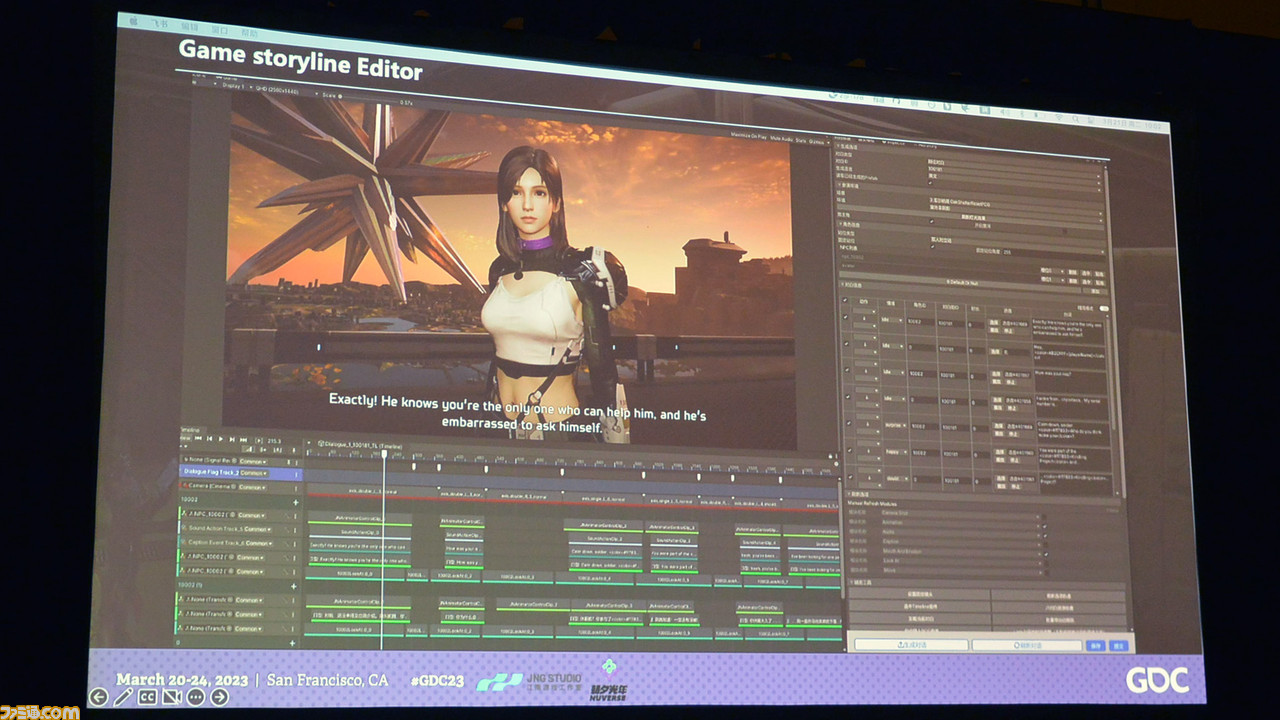Open surprise emotion dropdown in dialogue table
Viewport: 1280px width, 720px height.
896,425
